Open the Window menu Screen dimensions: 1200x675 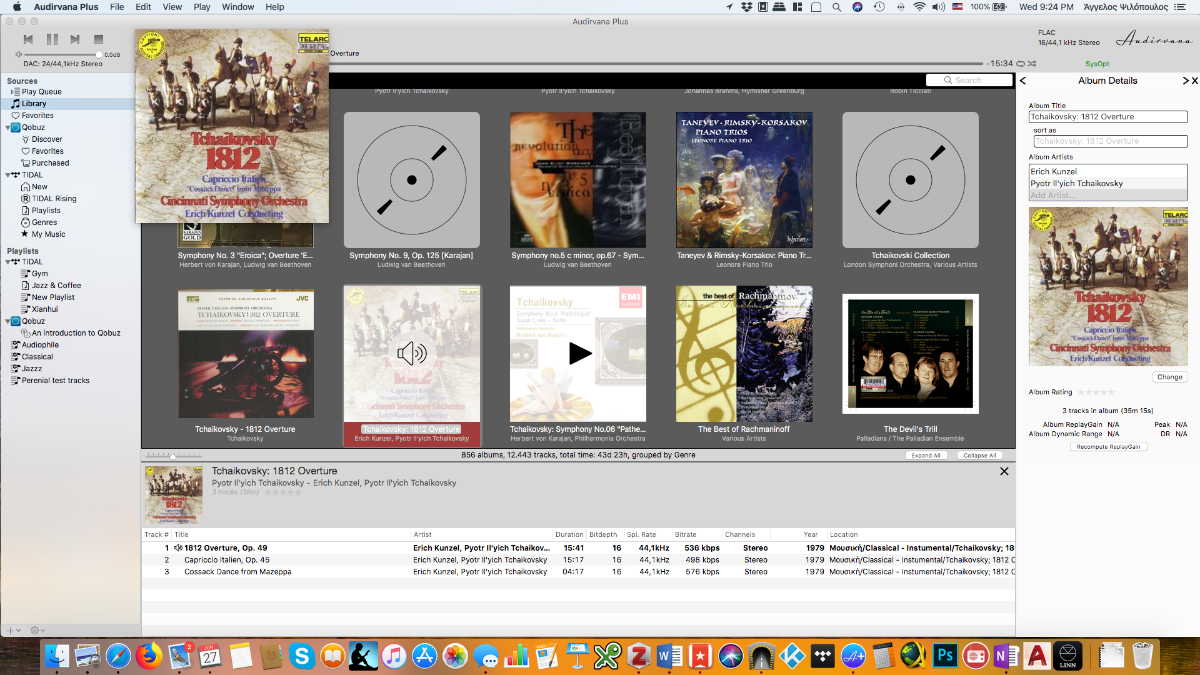[x=237, y=7]
